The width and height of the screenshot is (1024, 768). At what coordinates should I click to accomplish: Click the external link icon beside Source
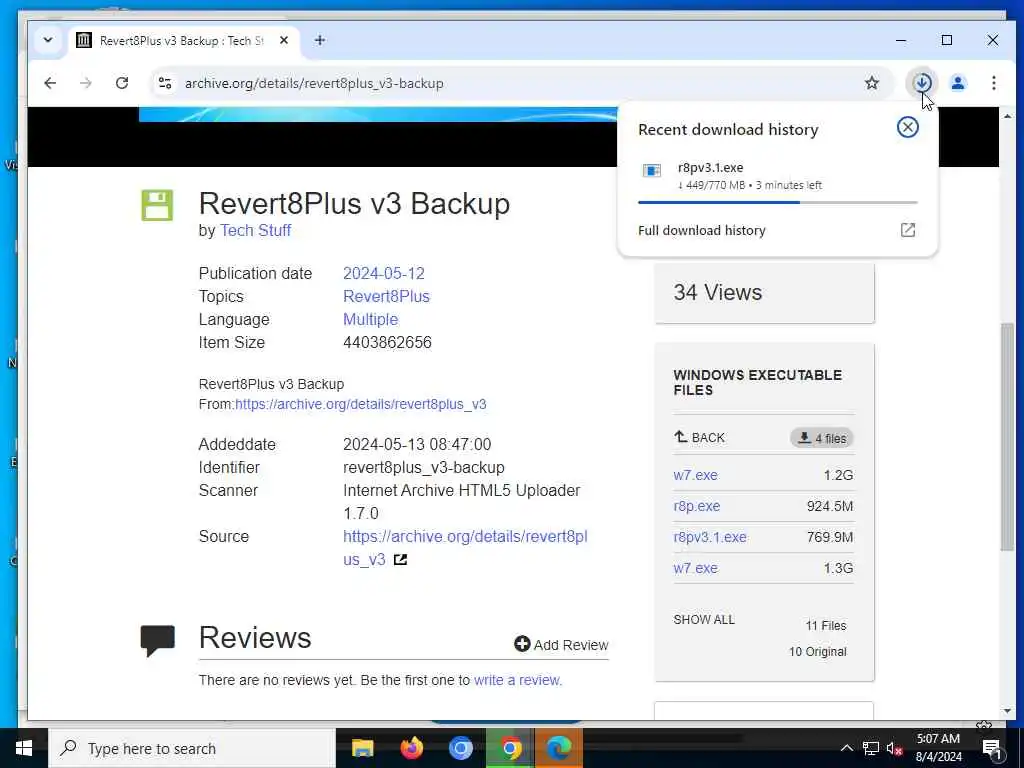tap(400, 560)
